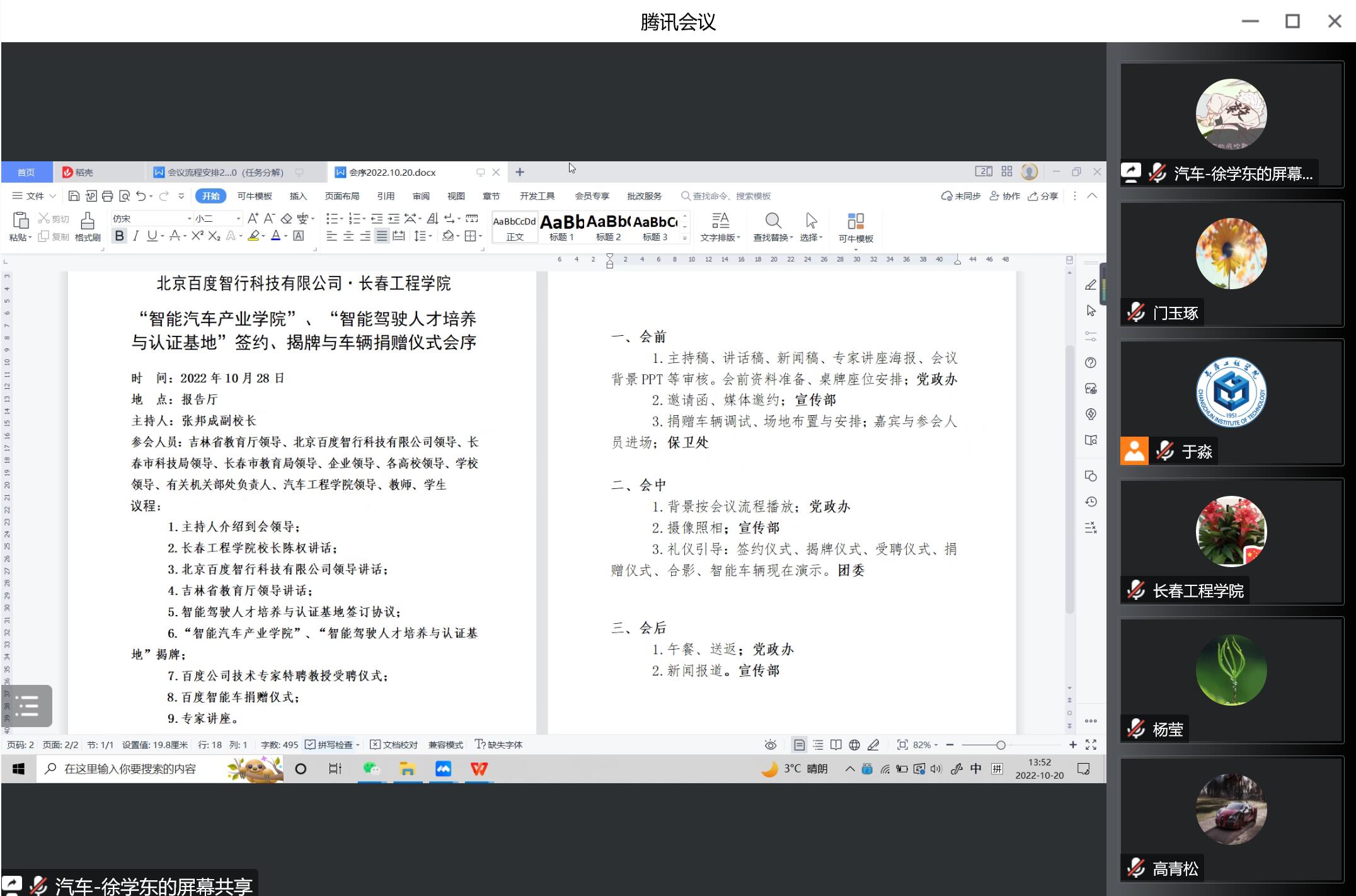Open WPS Office from the taskbar
The width and height of the screenshot is (1356, 896).
[479, 769]
